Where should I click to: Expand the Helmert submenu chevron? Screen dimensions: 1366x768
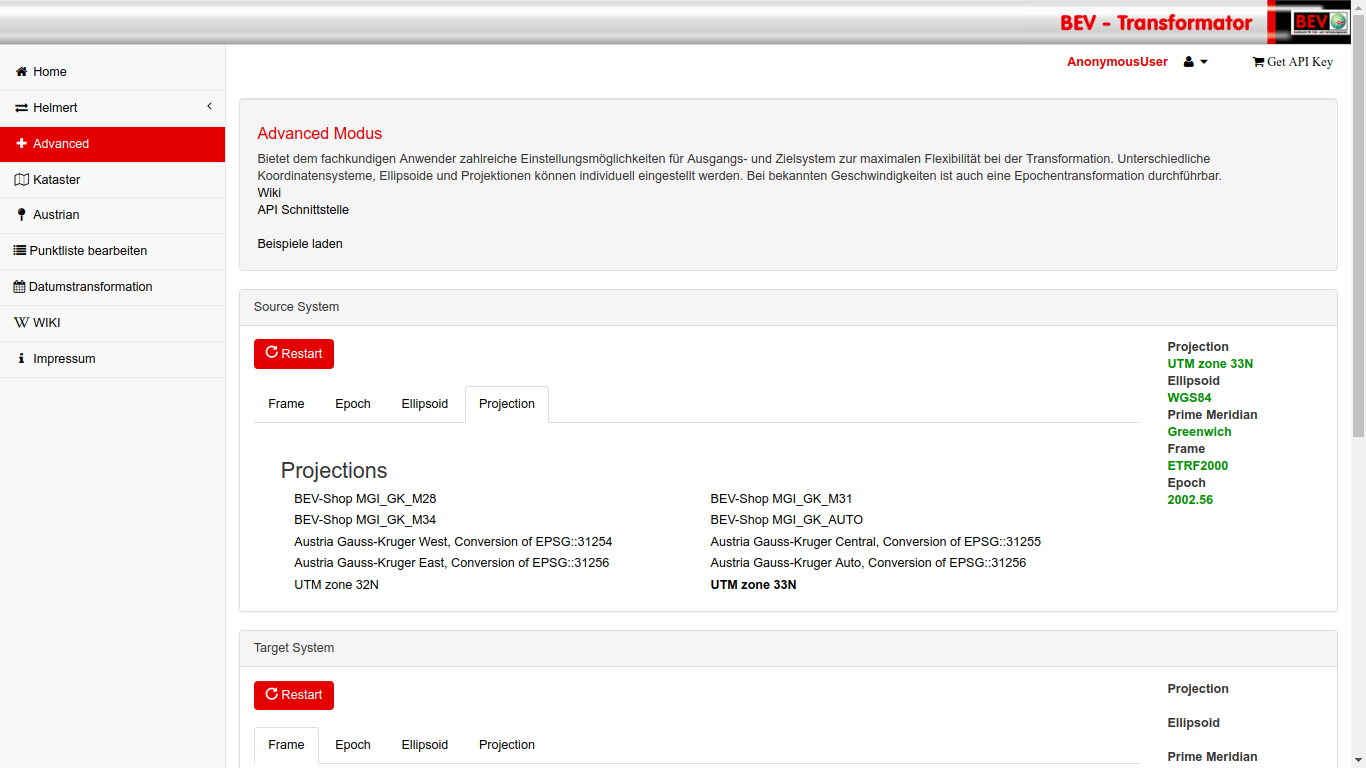click(210, 106)
